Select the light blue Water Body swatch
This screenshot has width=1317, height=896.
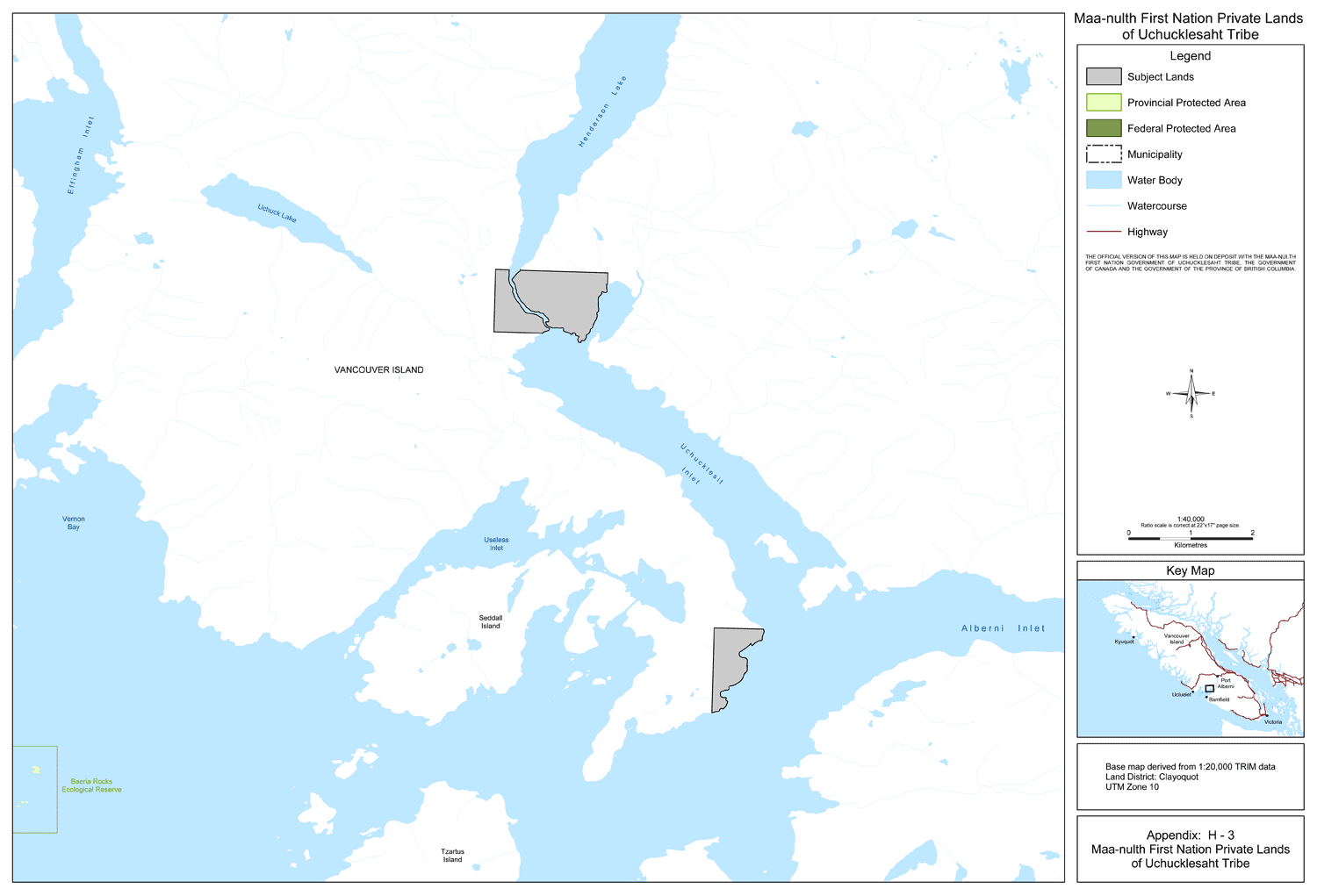(1104, 180)
